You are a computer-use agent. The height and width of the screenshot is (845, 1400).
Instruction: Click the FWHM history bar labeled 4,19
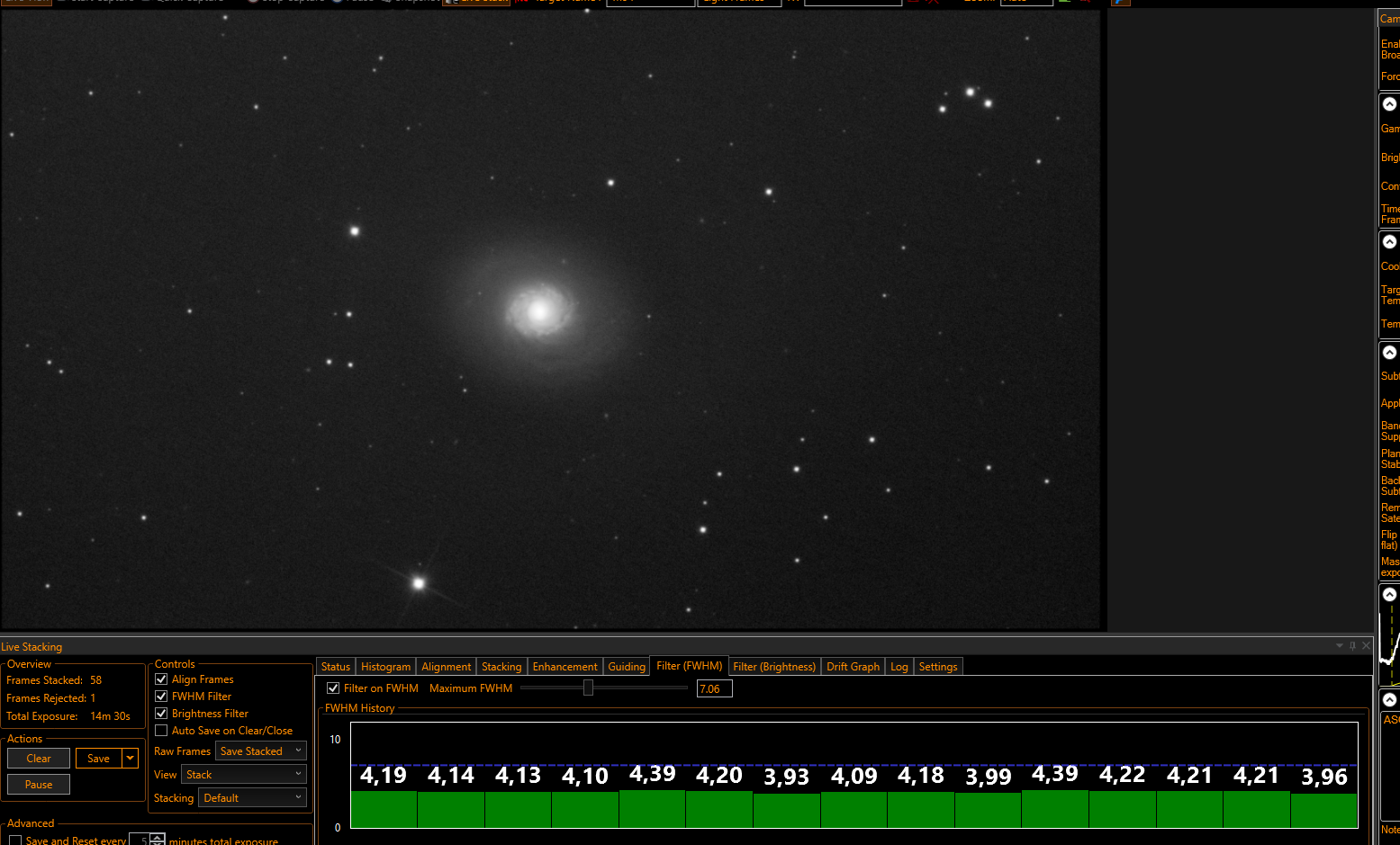pos(384,809)
